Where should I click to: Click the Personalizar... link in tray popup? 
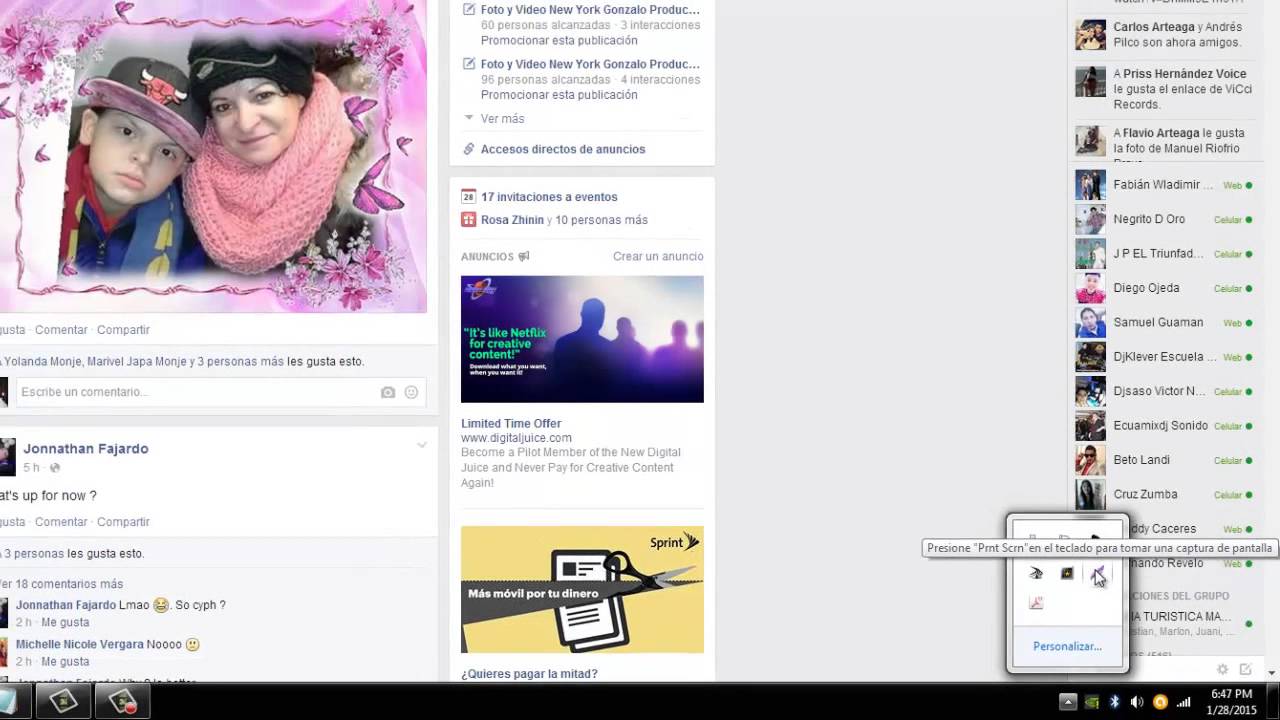1067,647
